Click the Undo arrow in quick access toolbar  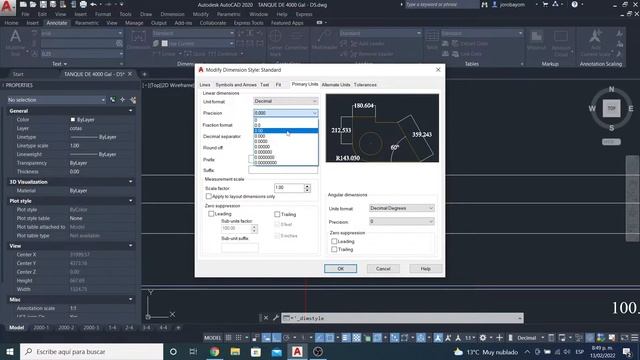(x=93, y=4)
